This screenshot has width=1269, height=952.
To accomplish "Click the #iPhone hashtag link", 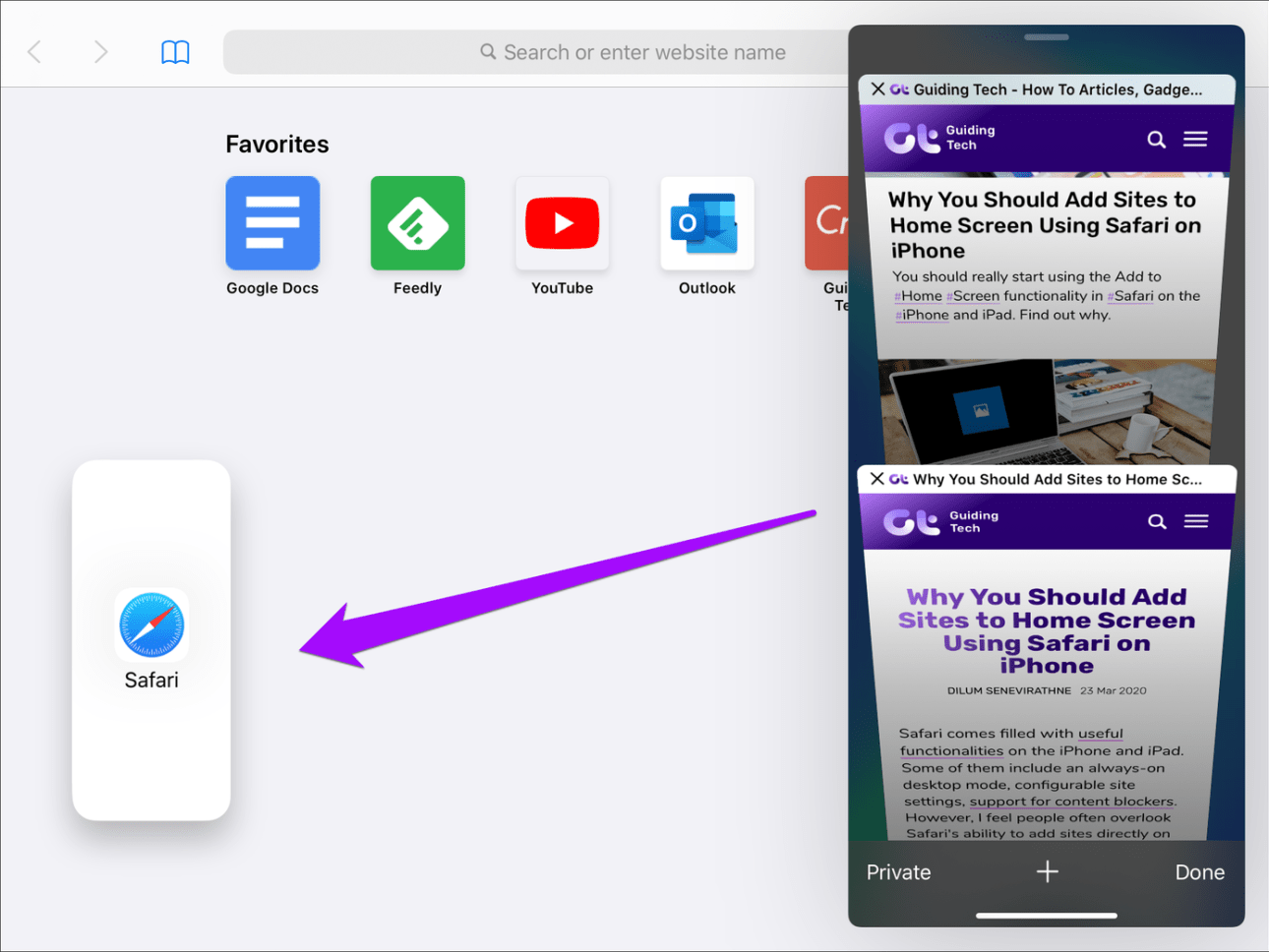I will click(x=922, y=316).
